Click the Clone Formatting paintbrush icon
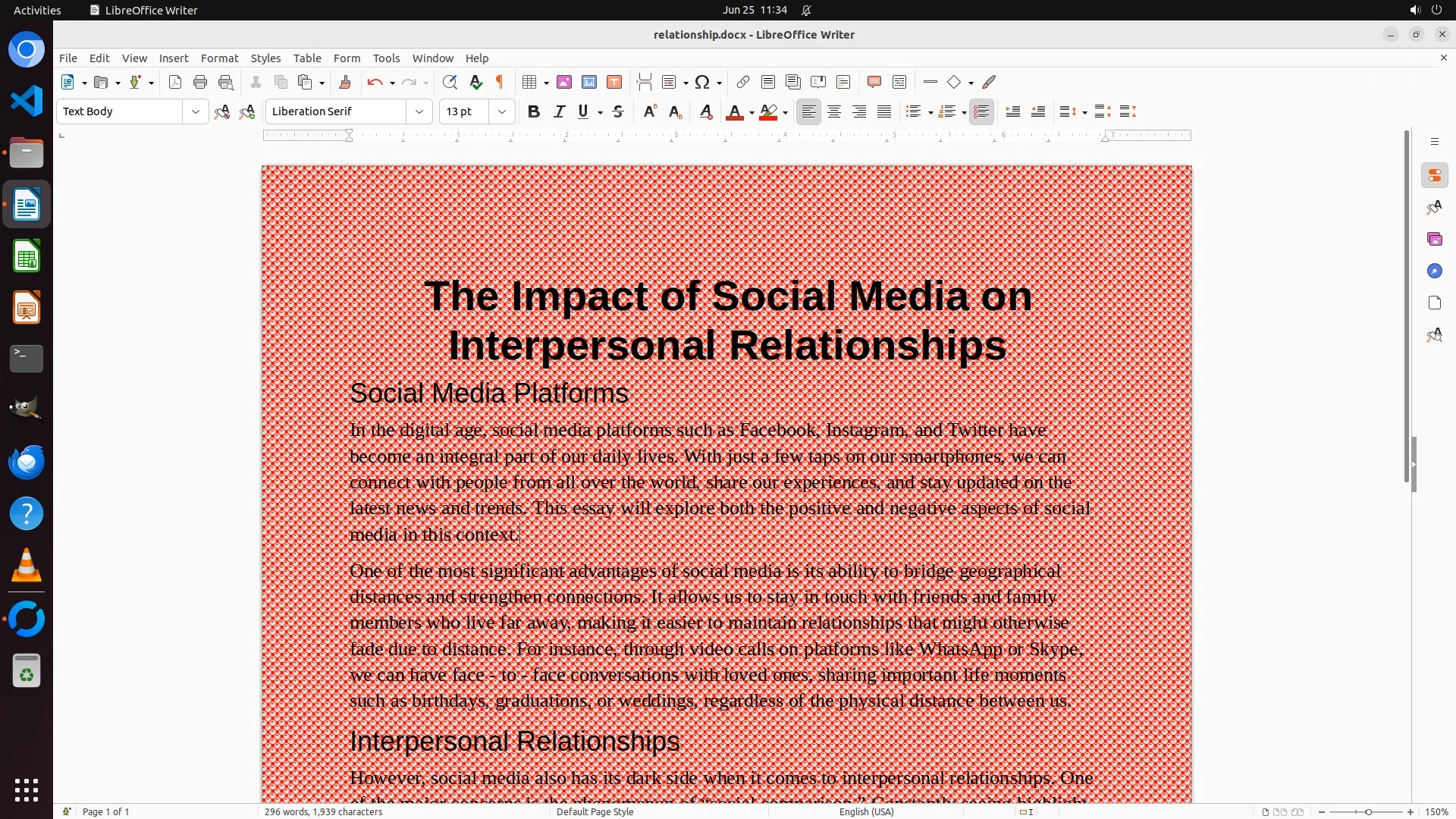Screen dimensions: 1456x819 click(345, 83)
